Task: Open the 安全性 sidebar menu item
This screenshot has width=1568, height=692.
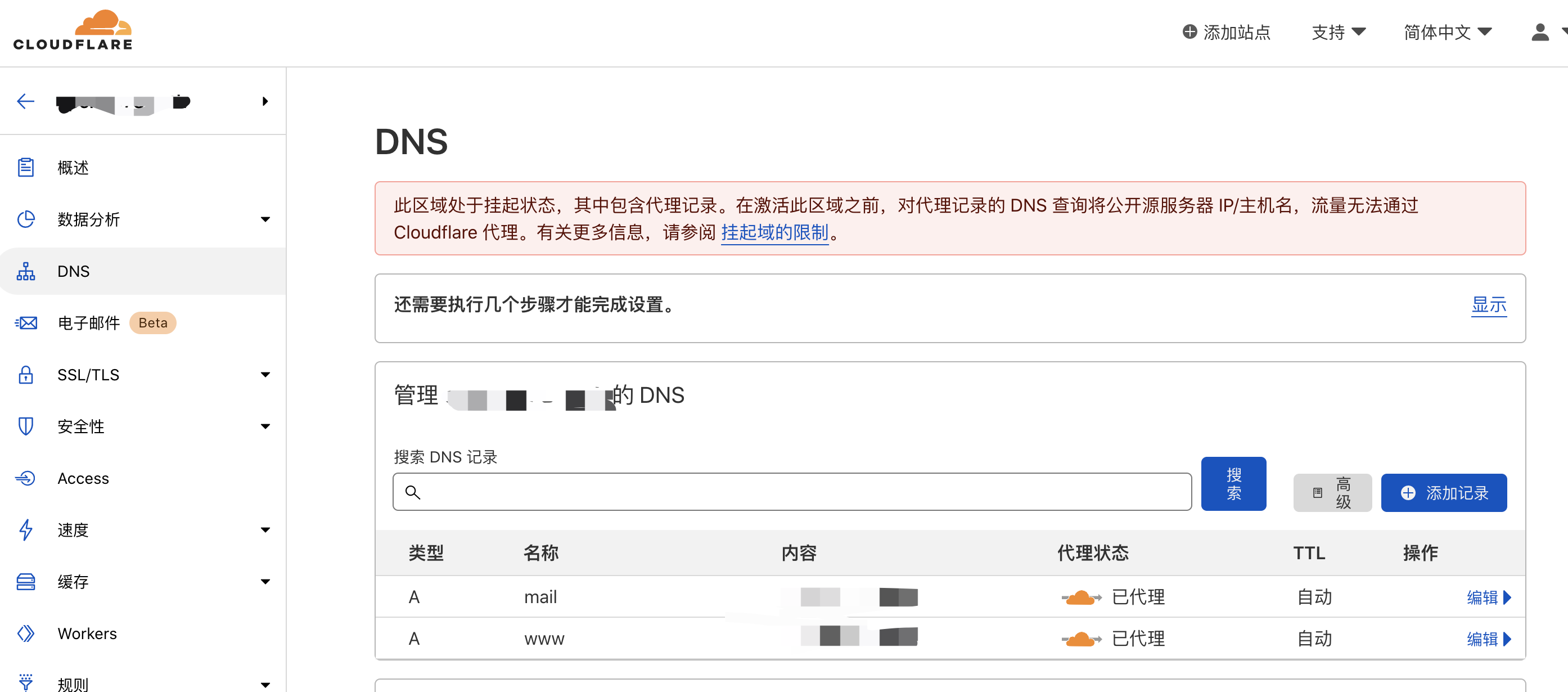Action: [81, 426]
